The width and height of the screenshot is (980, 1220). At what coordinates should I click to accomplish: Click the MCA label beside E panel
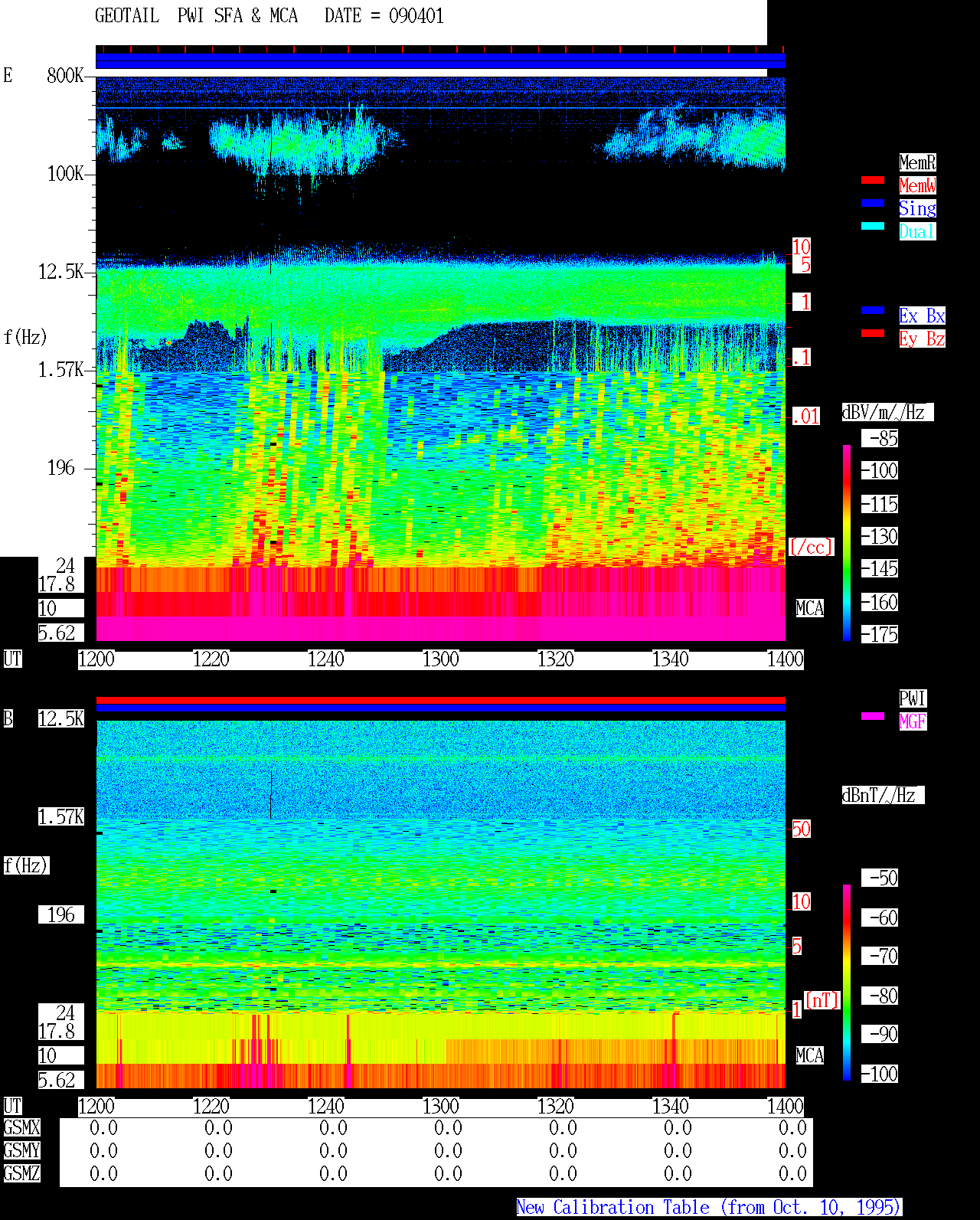click(x=810, y=609)
